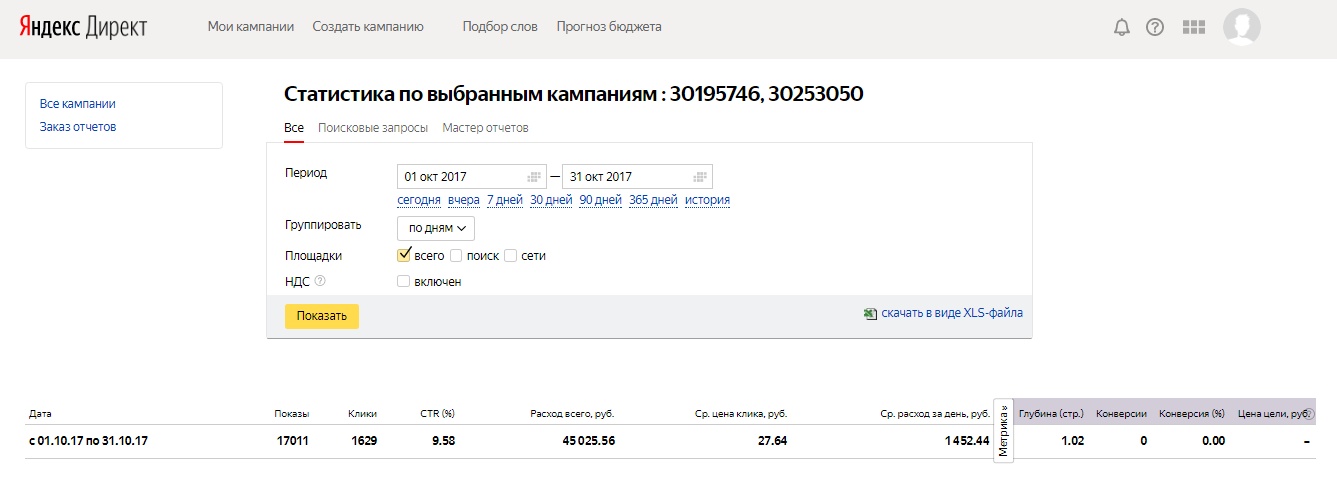
Task: Click the Ср. расход за день header
Action: pyautogui.click(x=937, y=413)
